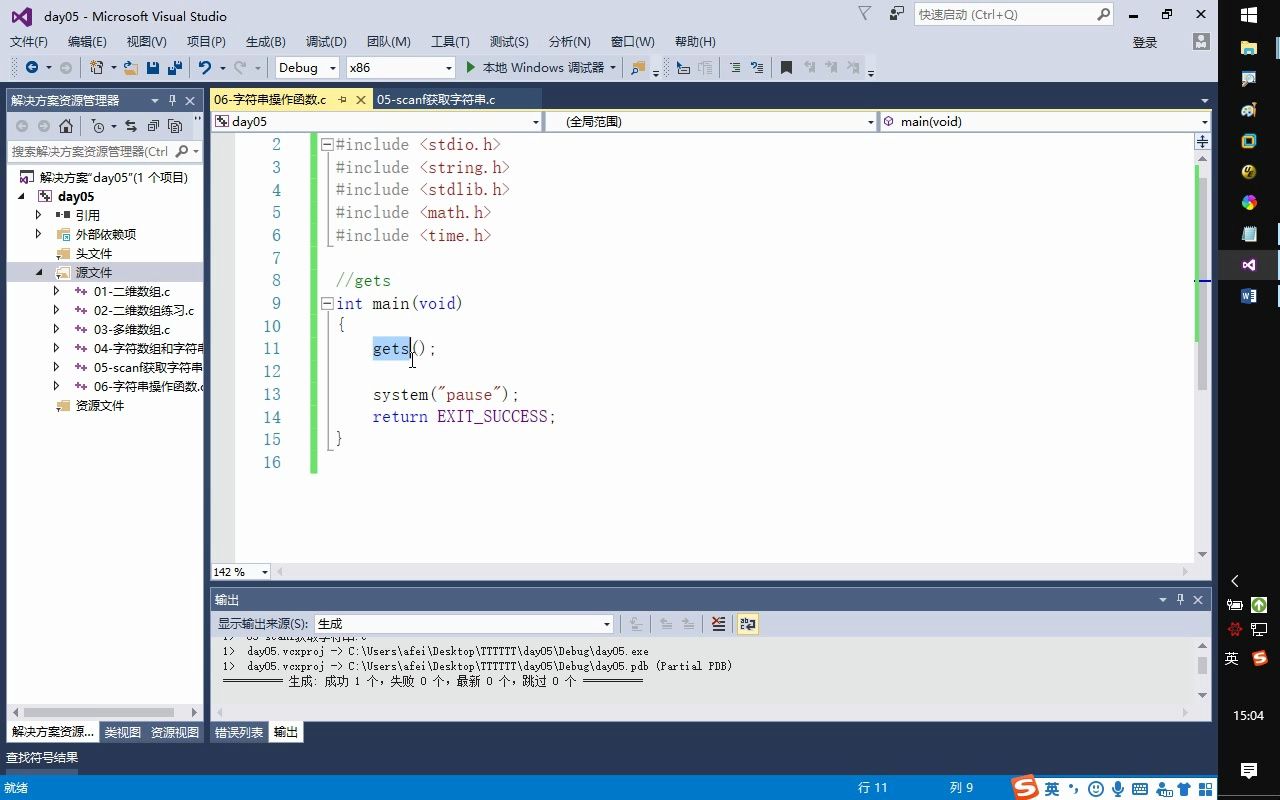This screenshot has width=1280, height=800.
Task: Collapse the #include region in editor
Action: (x=326, y=144)
